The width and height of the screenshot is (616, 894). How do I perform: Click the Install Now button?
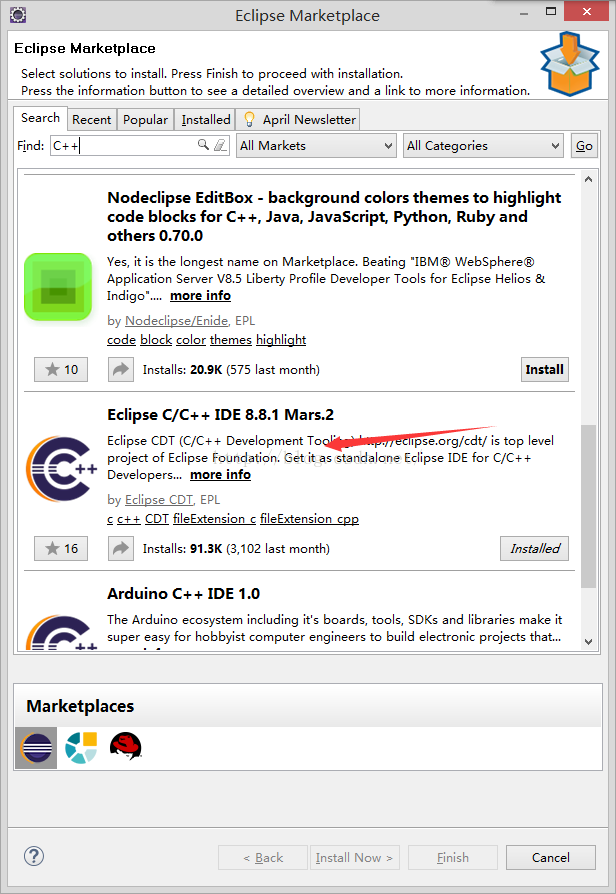[x=354, y=858]
